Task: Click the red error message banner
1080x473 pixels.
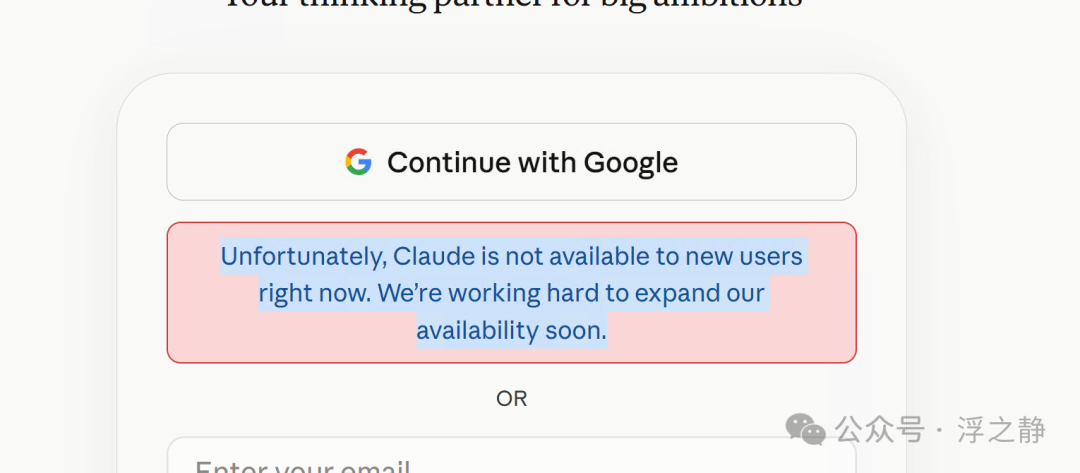Action: 512,293
